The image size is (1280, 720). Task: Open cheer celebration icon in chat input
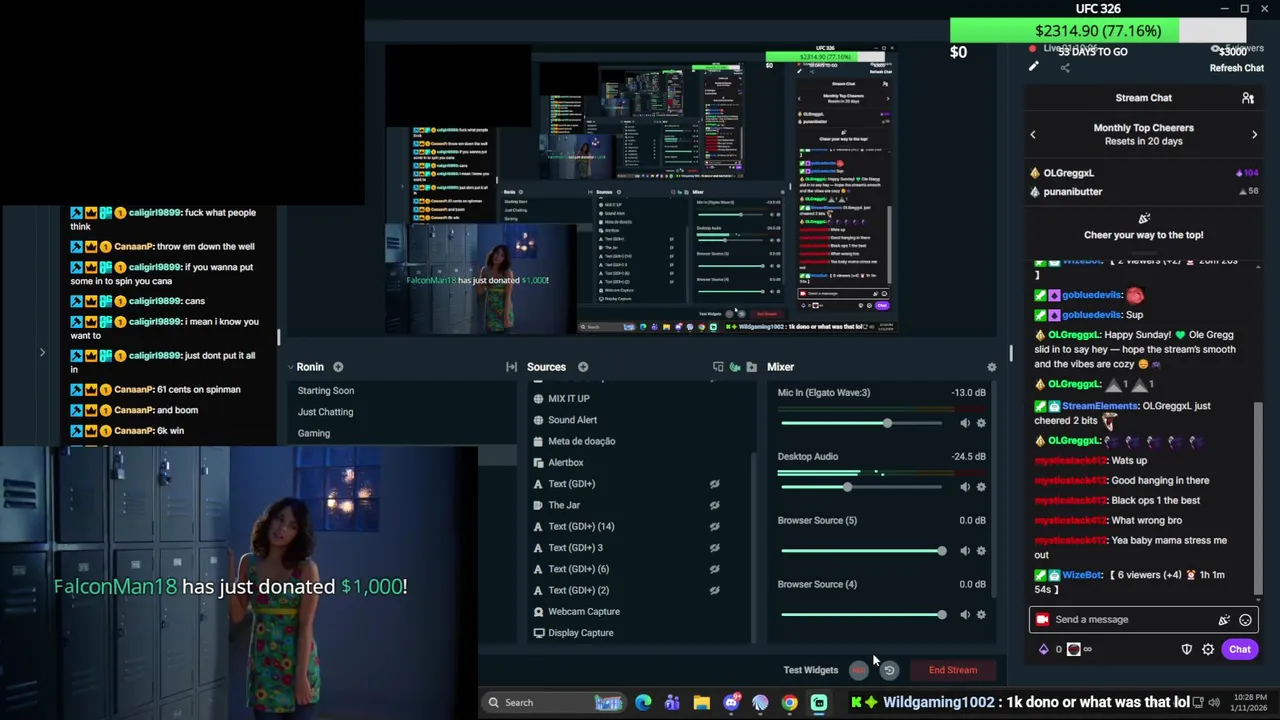click(1223, 620)
